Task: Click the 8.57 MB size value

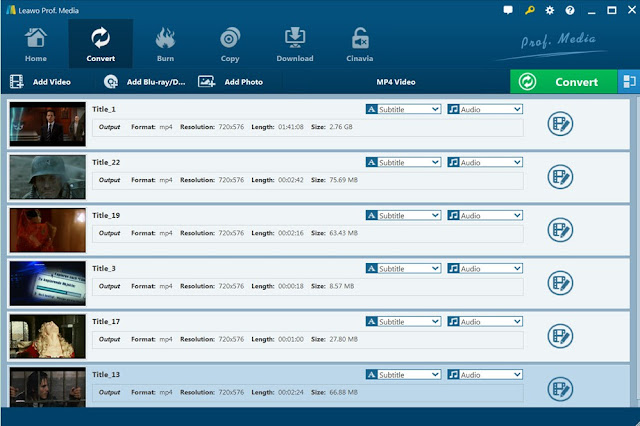Action: 342,286
